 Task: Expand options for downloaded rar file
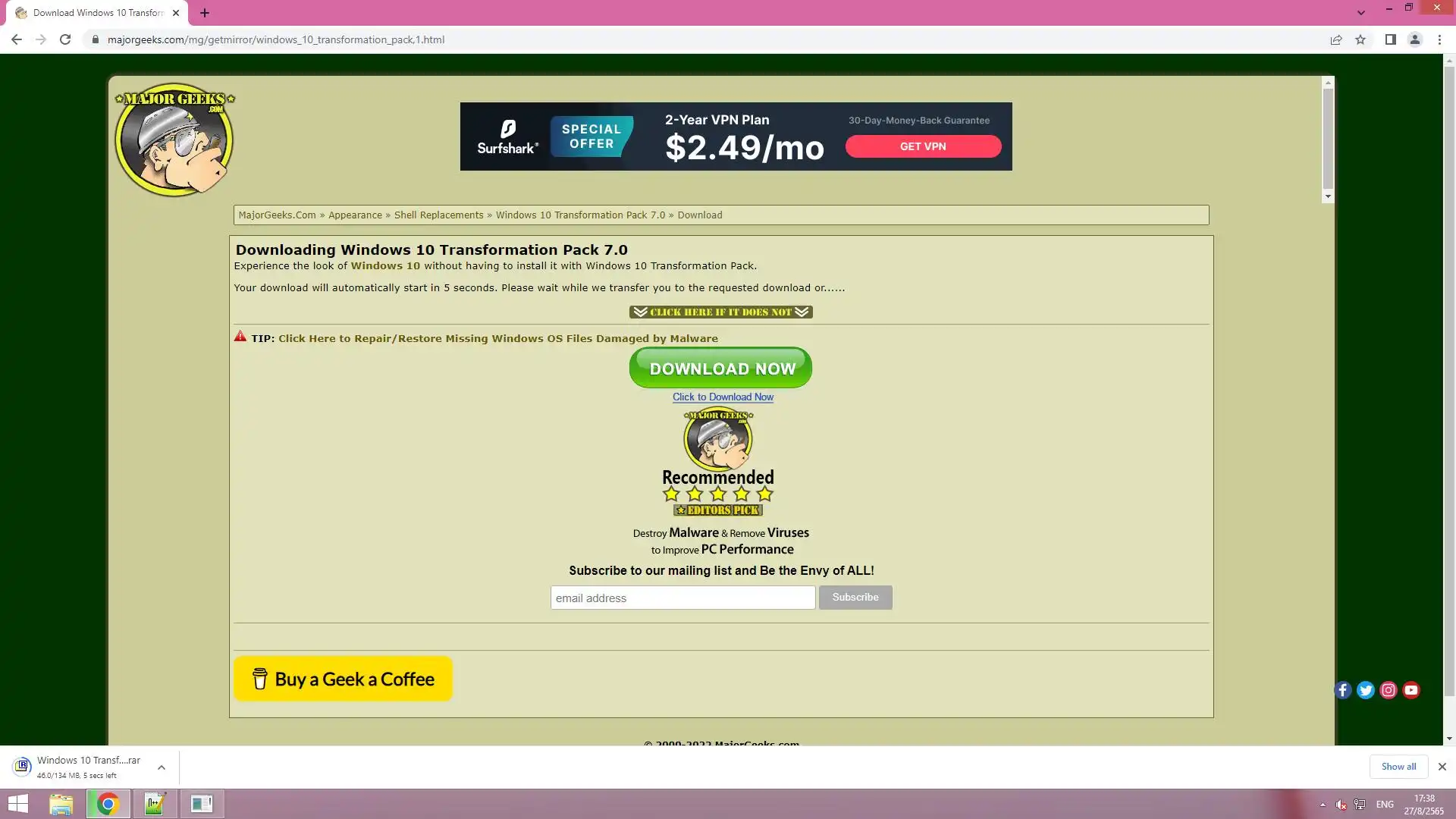(x=162, y=767)
